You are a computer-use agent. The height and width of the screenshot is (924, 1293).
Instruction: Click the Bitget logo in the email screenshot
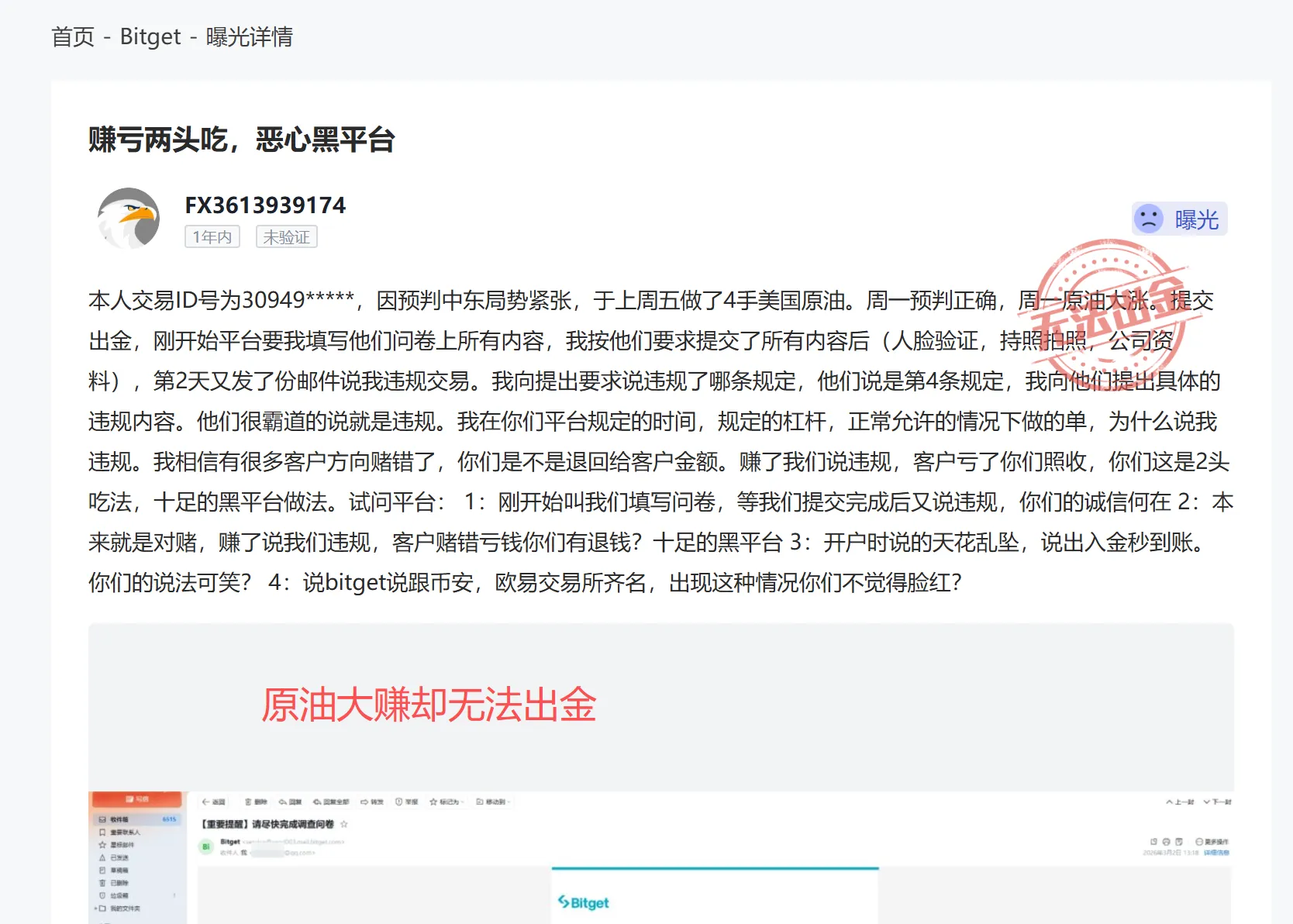tap(584, 902)
